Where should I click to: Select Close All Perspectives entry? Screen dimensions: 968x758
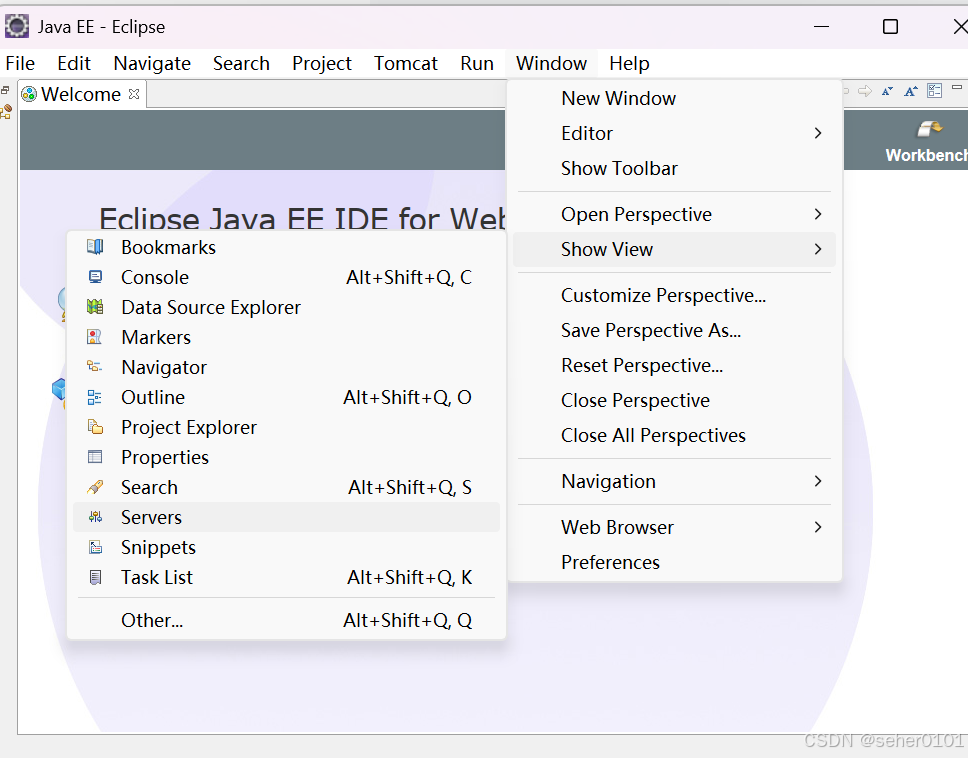(674, 436)
